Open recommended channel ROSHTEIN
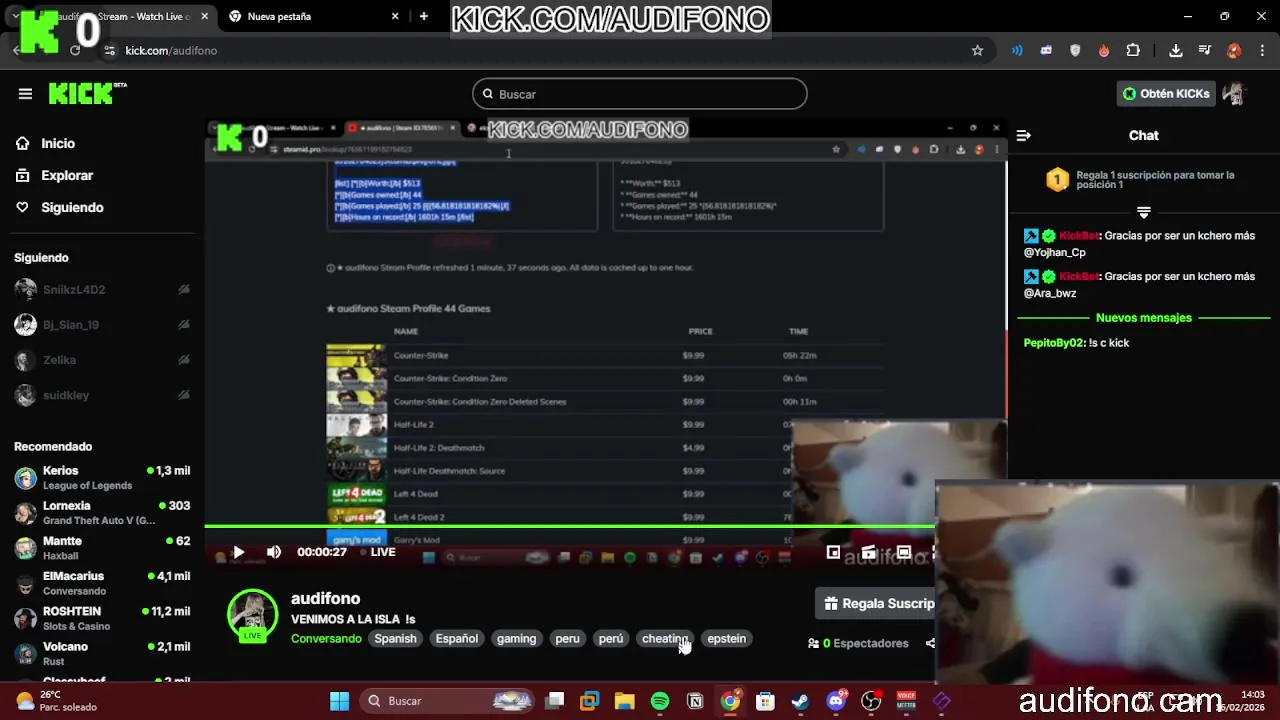This screenshot has width=1280, height=720. tap(100, 618)
